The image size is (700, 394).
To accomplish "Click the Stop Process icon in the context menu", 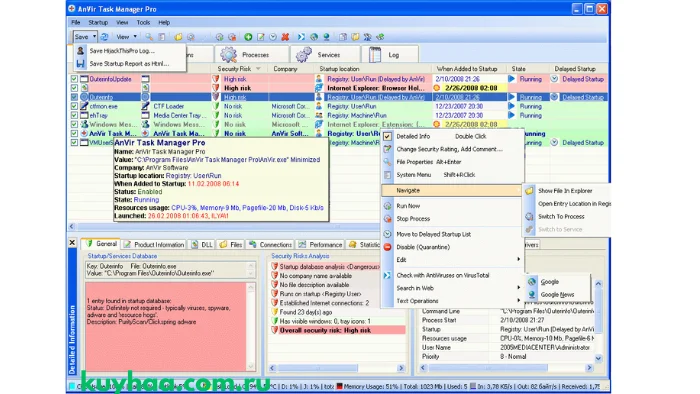I will pyautogui.click(x=388, y=219).
